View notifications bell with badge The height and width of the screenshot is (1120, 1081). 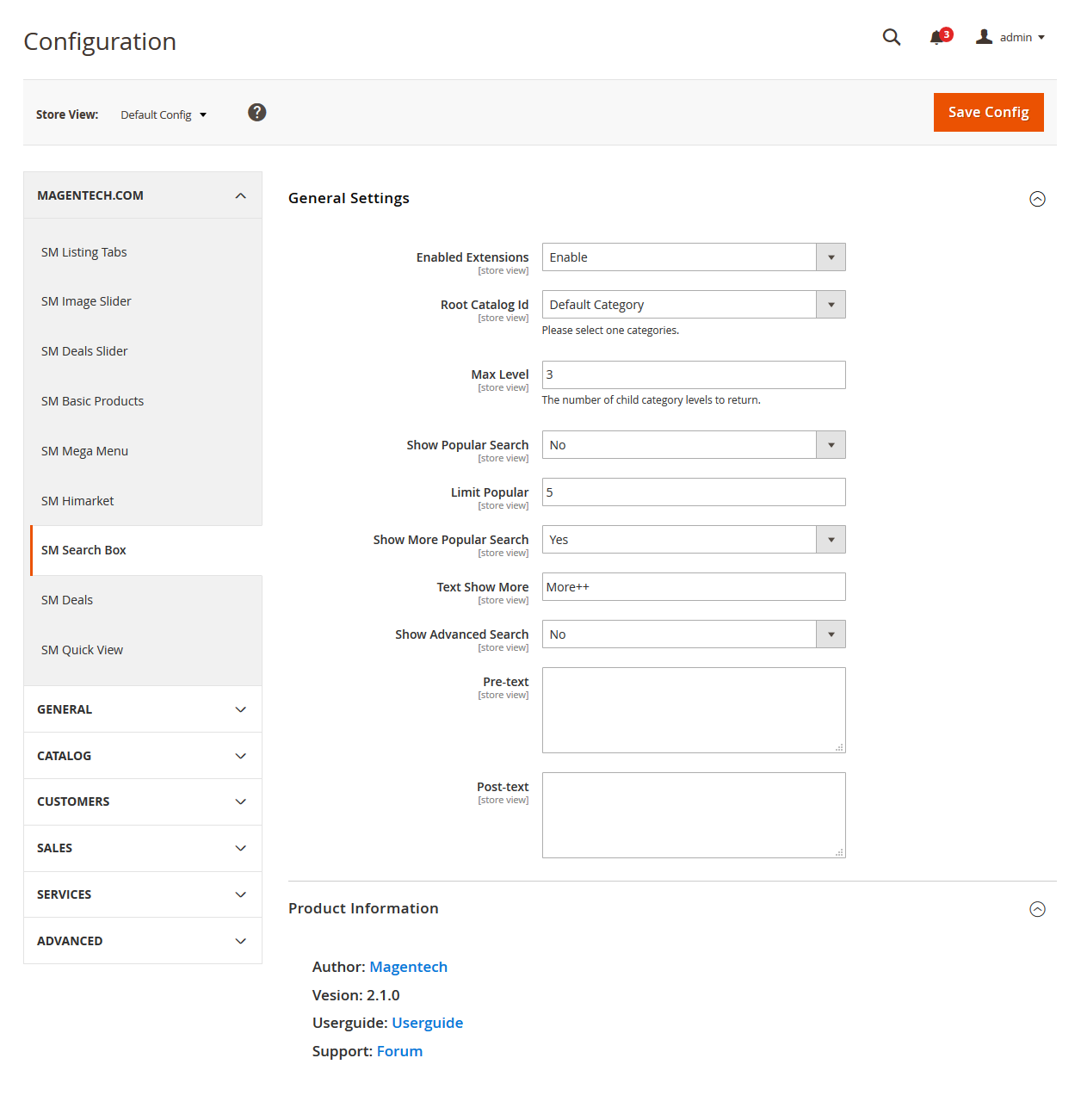pos(941,36)
